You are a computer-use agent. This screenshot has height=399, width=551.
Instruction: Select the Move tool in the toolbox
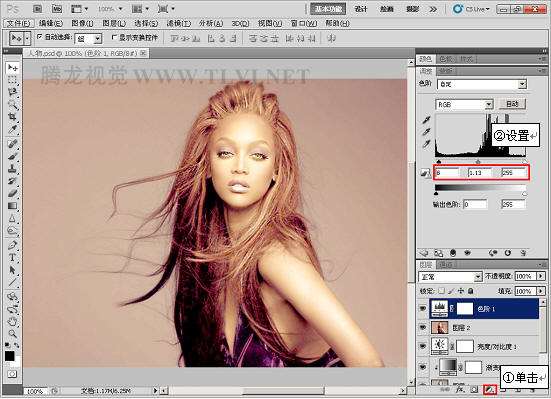pyautogui.click(x=13, y=67)
